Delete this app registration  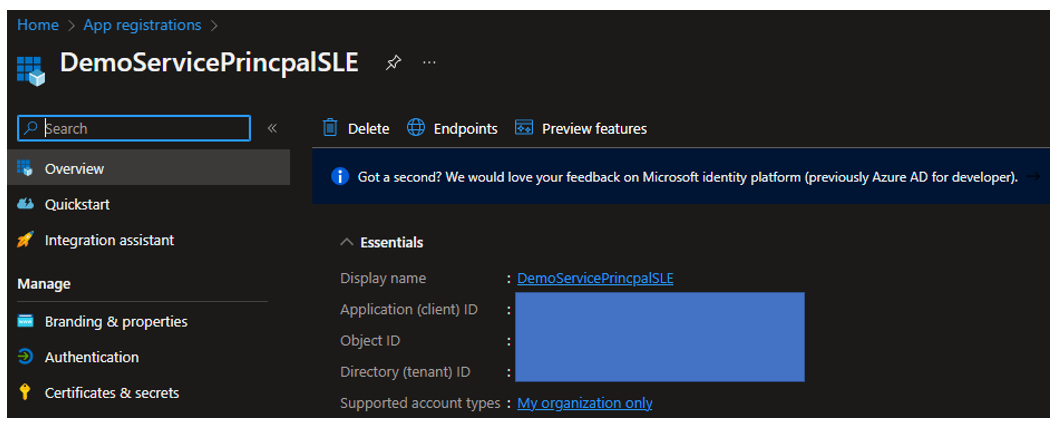point(368,128)
